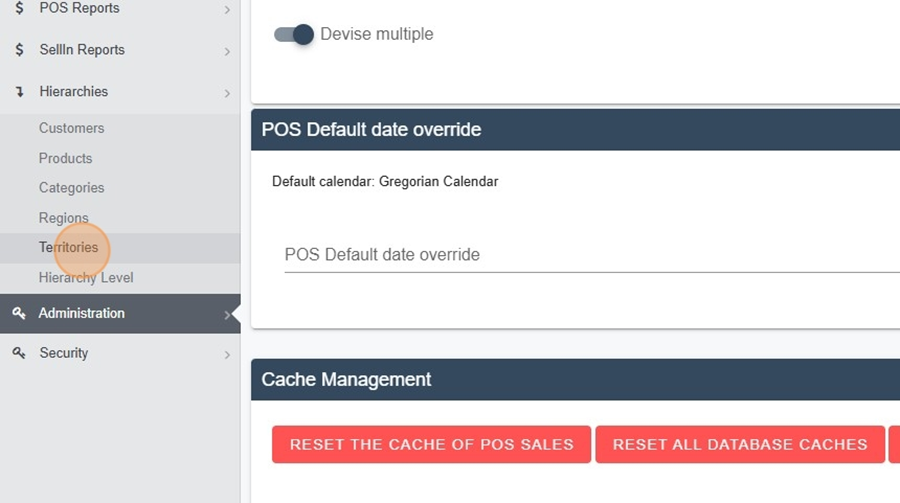
Task: Expand the SellIn Reports chevron
Action: 227,52
